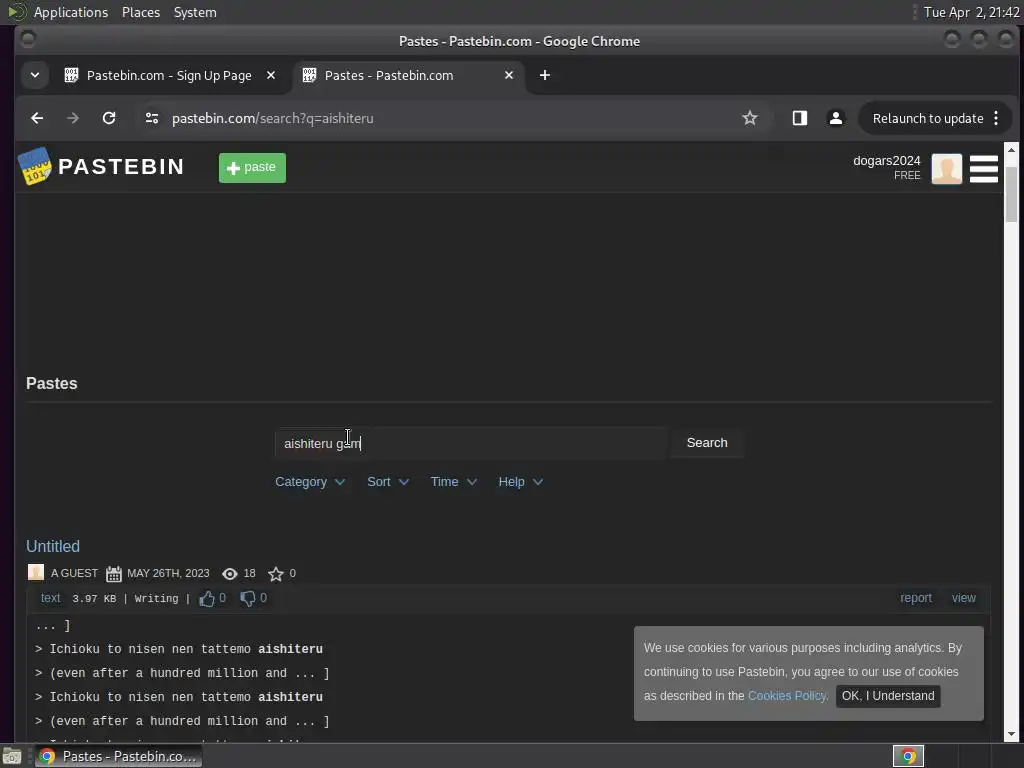This screenshot has width=1024, height=768.
Task: Click the clock showing Tue Apr 2, 21:42
Action: pyautogui.click(x=971, y=12)
